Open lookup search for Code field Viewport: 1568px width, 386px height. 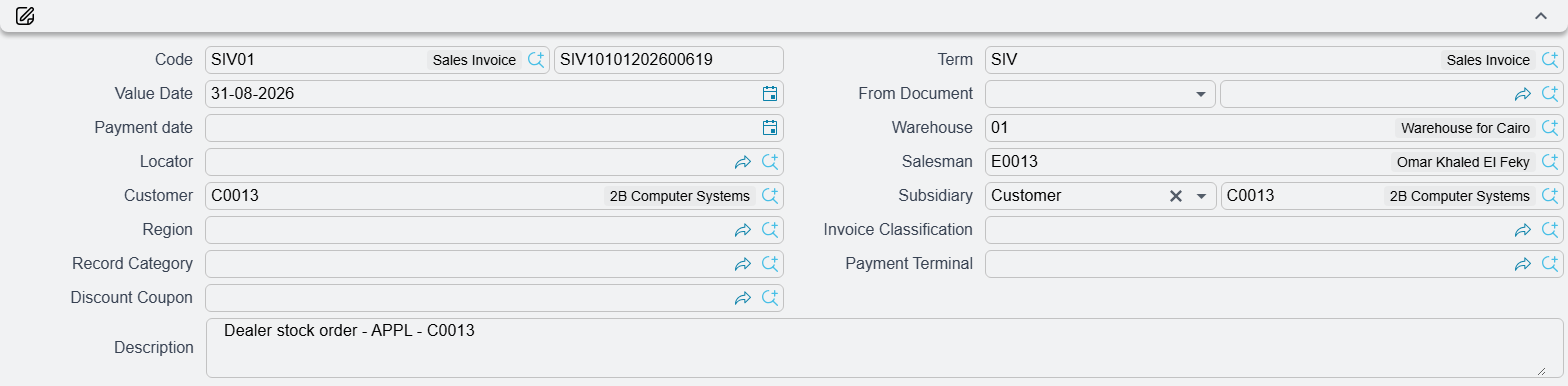pos(537,60)
